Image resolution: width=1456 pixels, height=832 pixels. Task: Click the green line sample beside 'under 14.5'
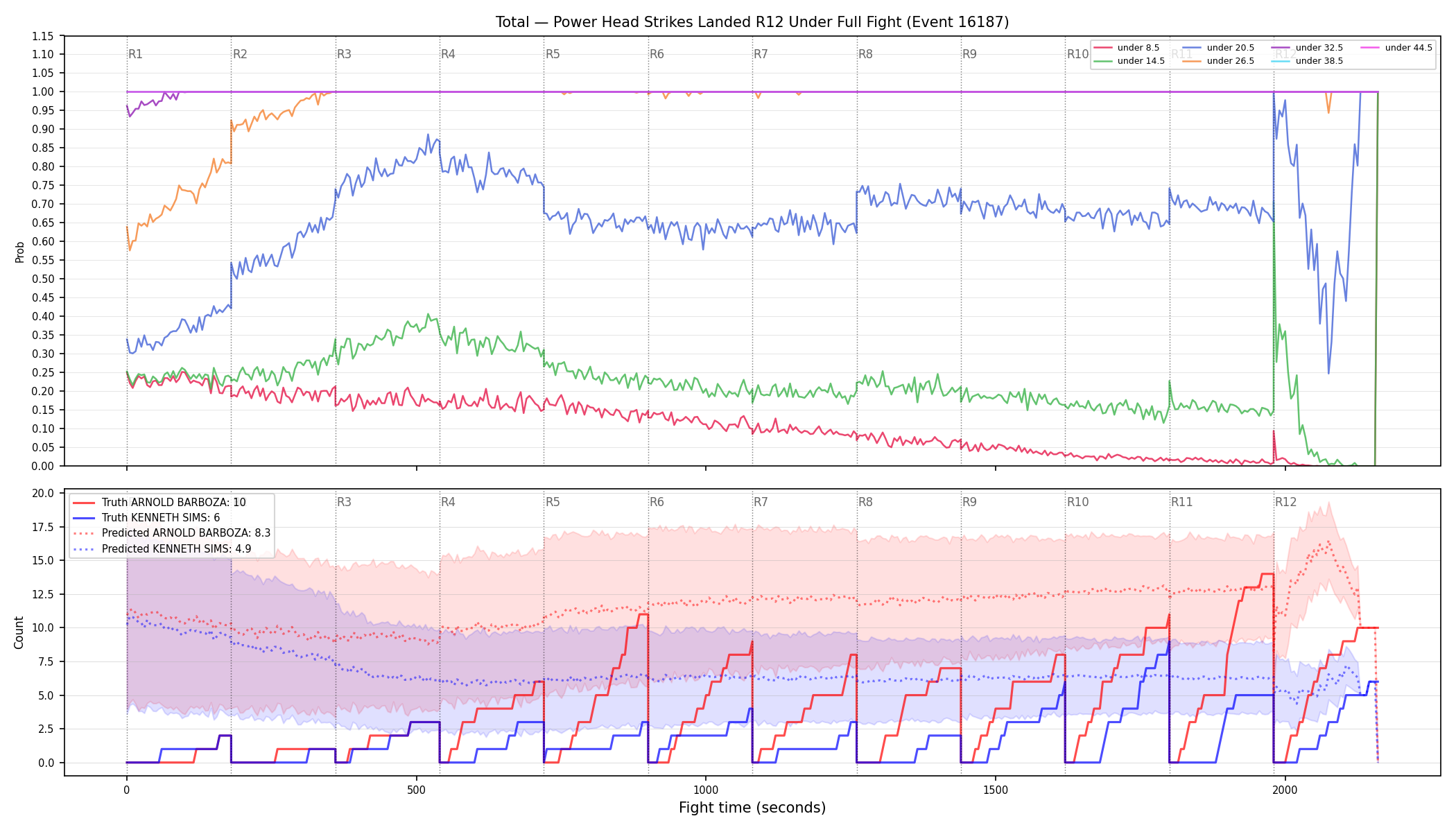[1103, 61]
